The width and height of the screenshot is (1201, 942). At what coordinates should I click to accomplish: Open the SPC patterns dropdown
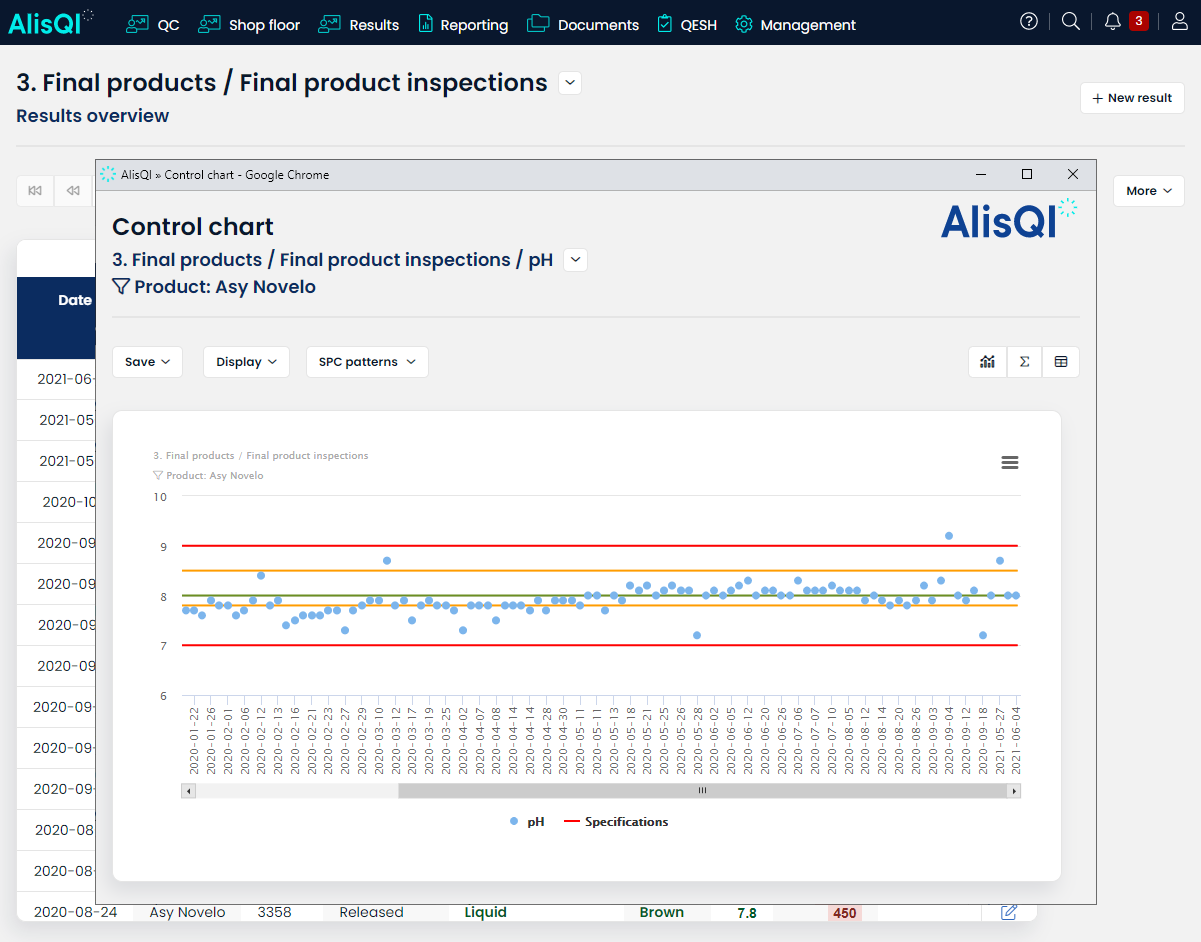coord(367,362)
